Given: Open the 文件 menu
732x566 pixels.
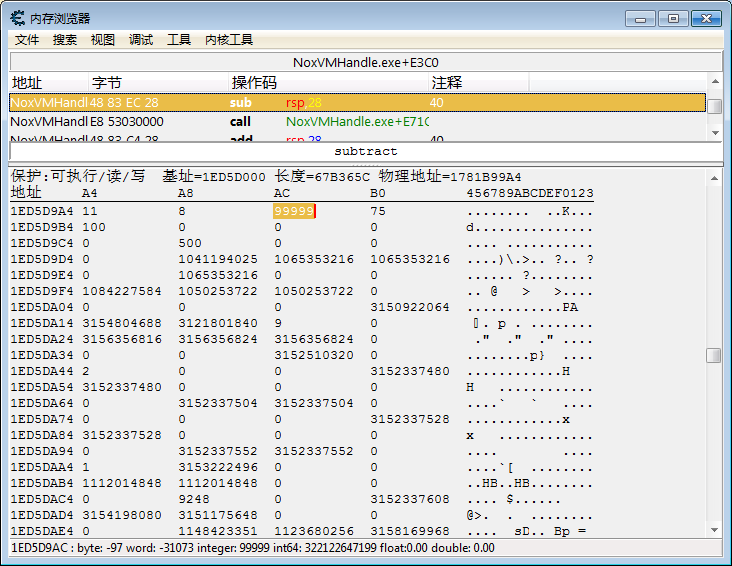Looking at the screenshot, I should 27,40.
